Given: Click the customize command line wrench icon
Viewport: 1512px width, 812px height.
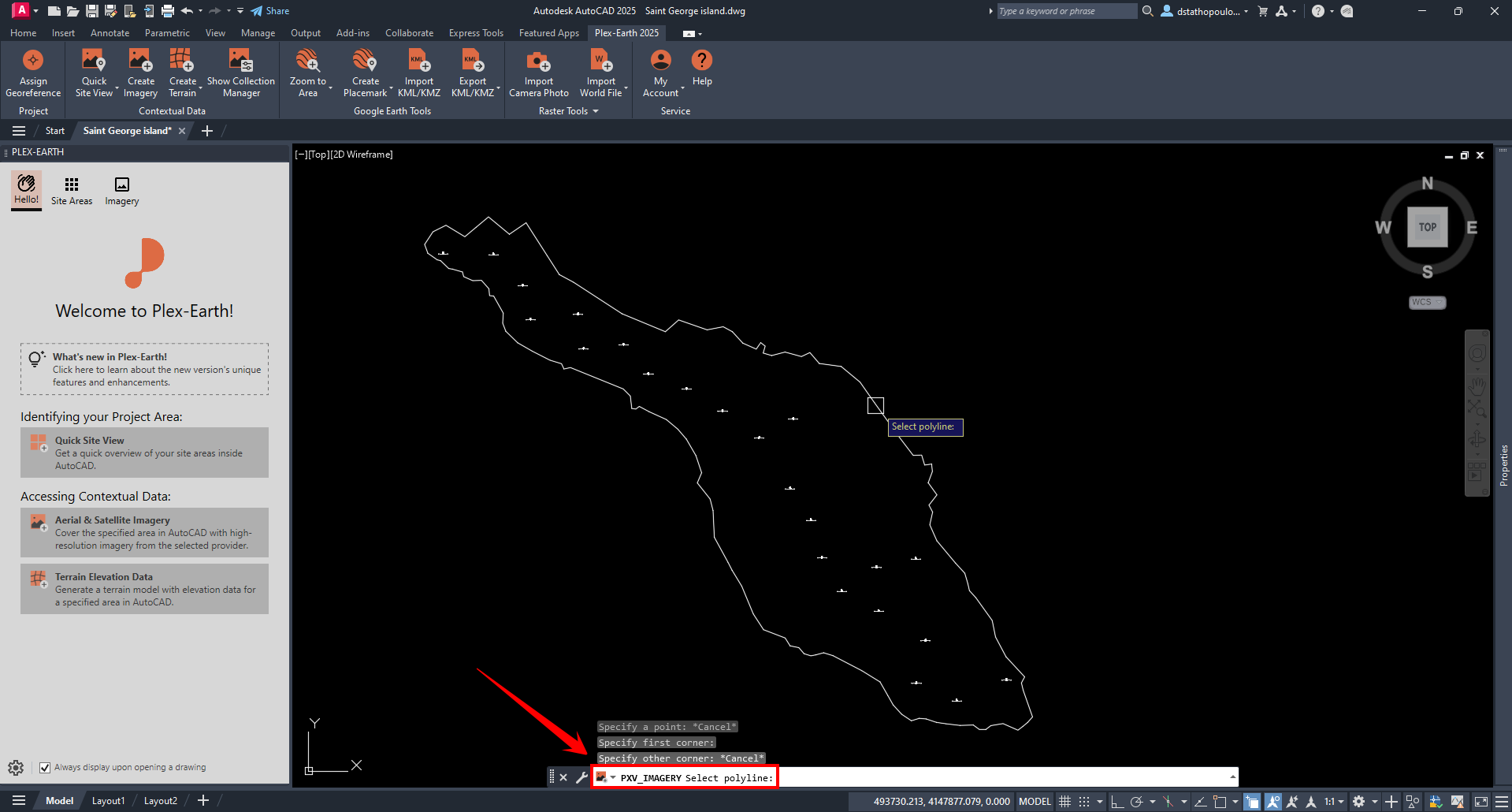Looking at the screenshot, I should tap(581, 777).
